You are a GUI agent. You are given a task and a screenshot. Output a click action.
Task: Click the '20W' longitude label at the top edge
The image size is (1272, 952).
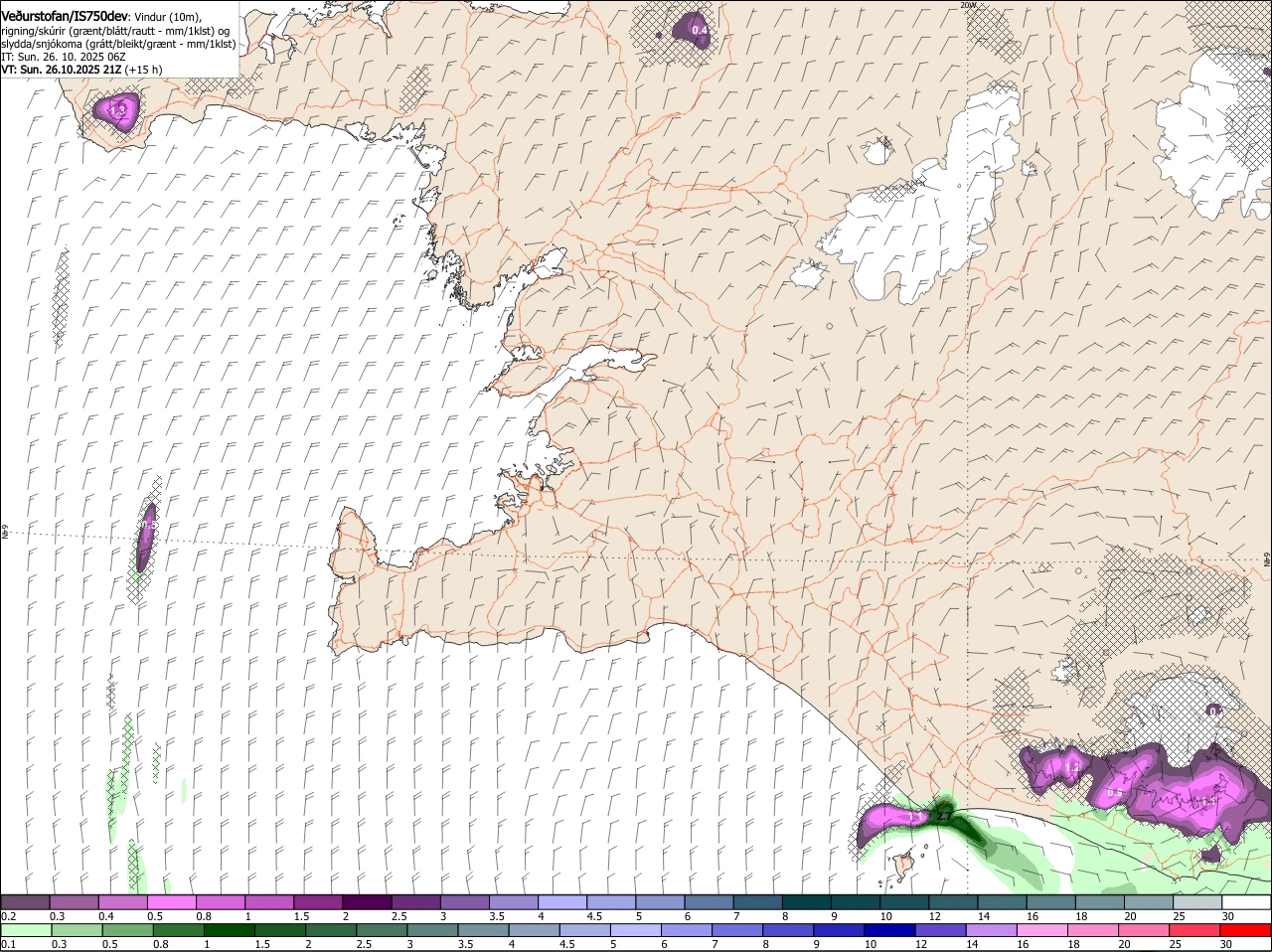(x=968, y=5)
